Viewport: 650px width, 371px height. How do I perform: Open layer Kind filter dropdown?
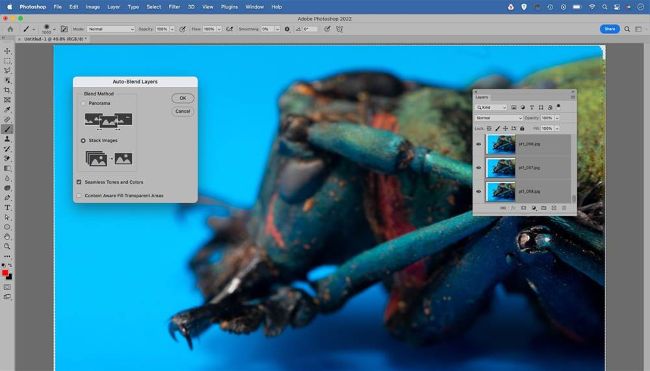pos(492,107)
